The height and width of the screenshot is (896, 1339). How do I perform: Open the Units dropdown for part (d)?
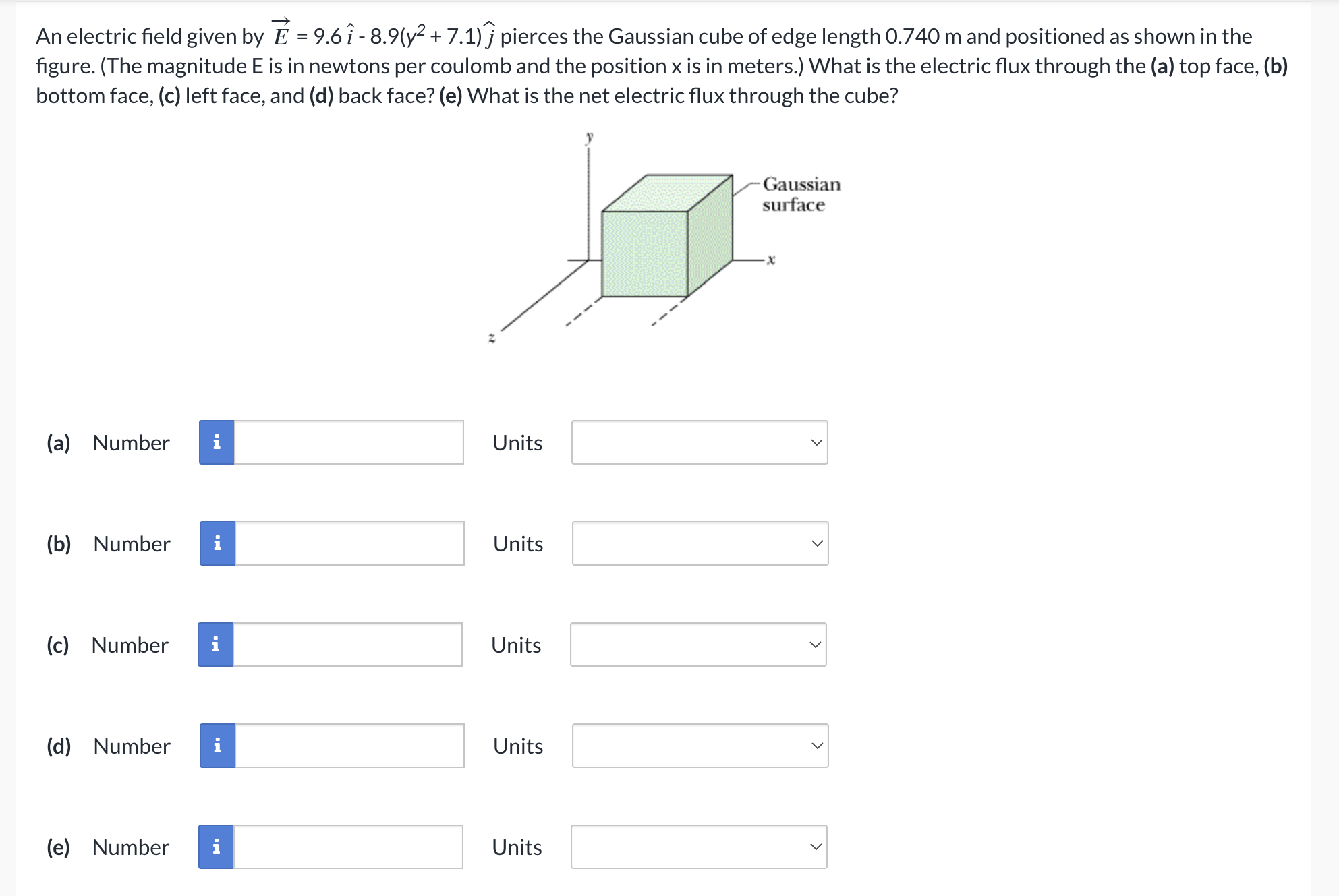tap(699, 746)
